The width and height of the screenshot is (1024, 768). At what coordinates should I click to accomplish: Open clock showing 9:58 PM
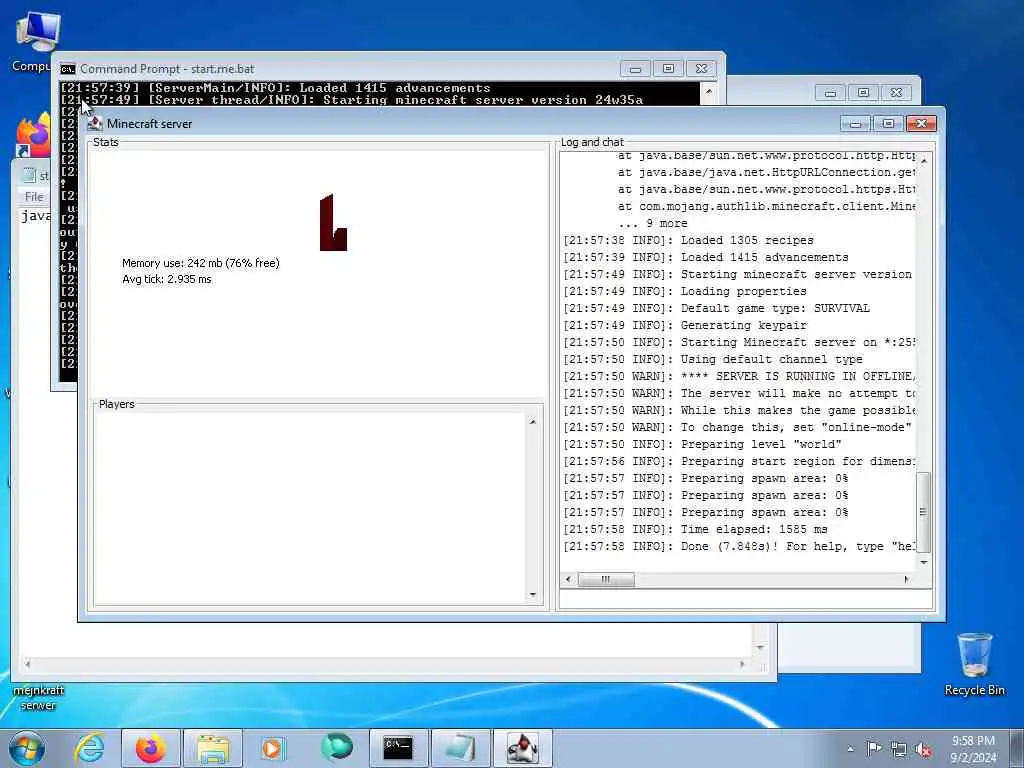click(x=973, y=749)
